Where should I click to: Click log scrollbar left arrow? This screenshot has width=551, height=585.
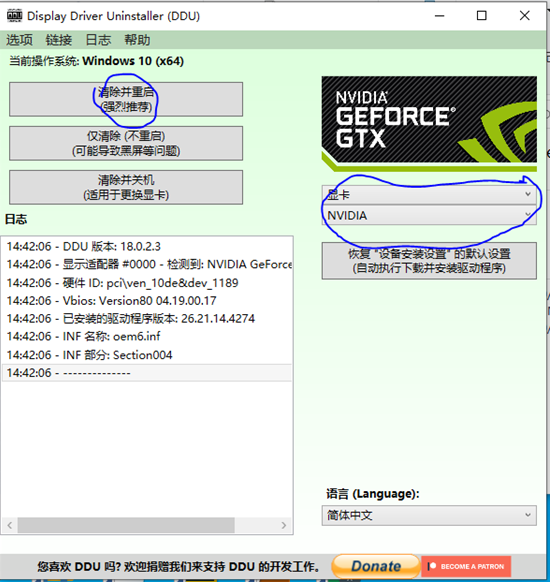click(10, 525)
